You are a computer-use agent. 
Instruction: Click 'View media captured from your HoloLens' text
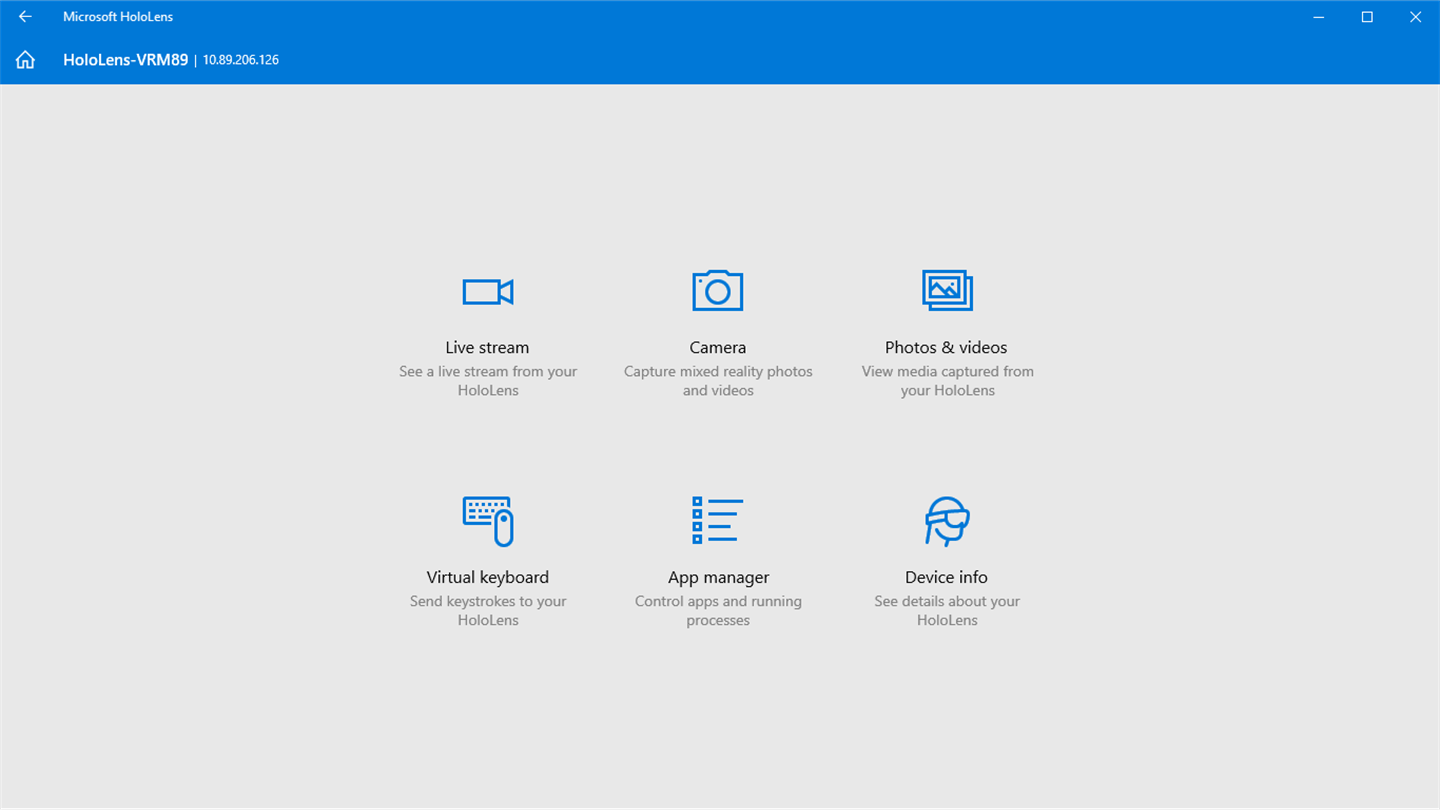(947, 381)
